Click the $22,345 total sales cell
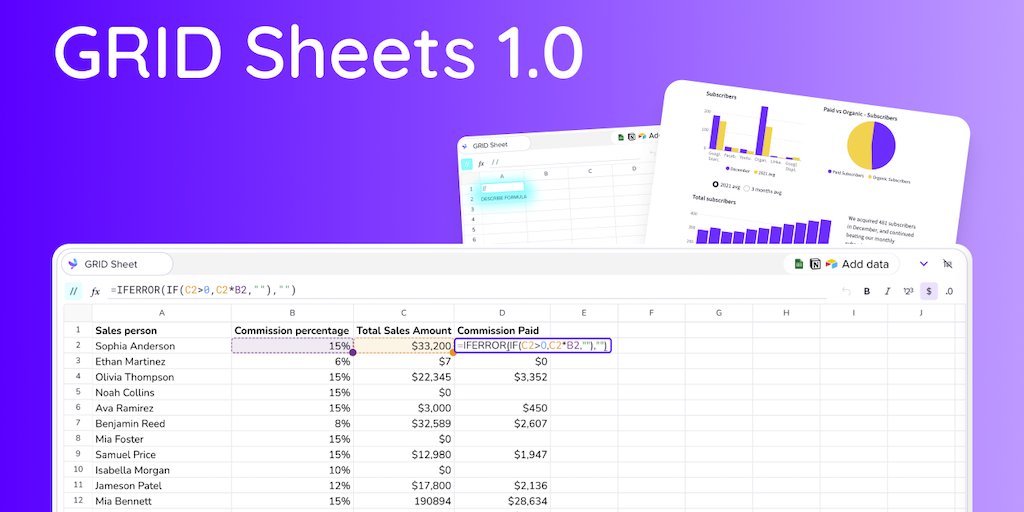1024x512 pixels. [404, 377]
